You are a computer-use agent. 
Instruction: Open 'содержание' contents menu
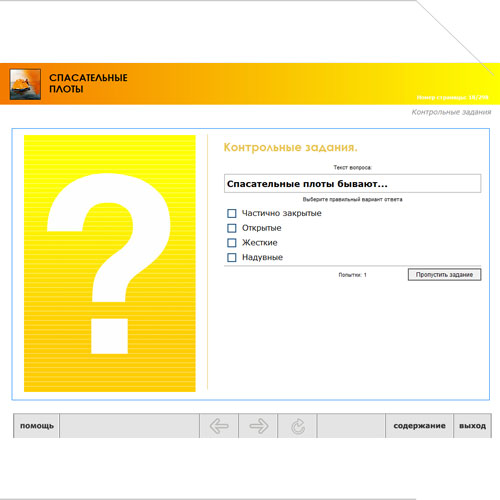point(419,426)
